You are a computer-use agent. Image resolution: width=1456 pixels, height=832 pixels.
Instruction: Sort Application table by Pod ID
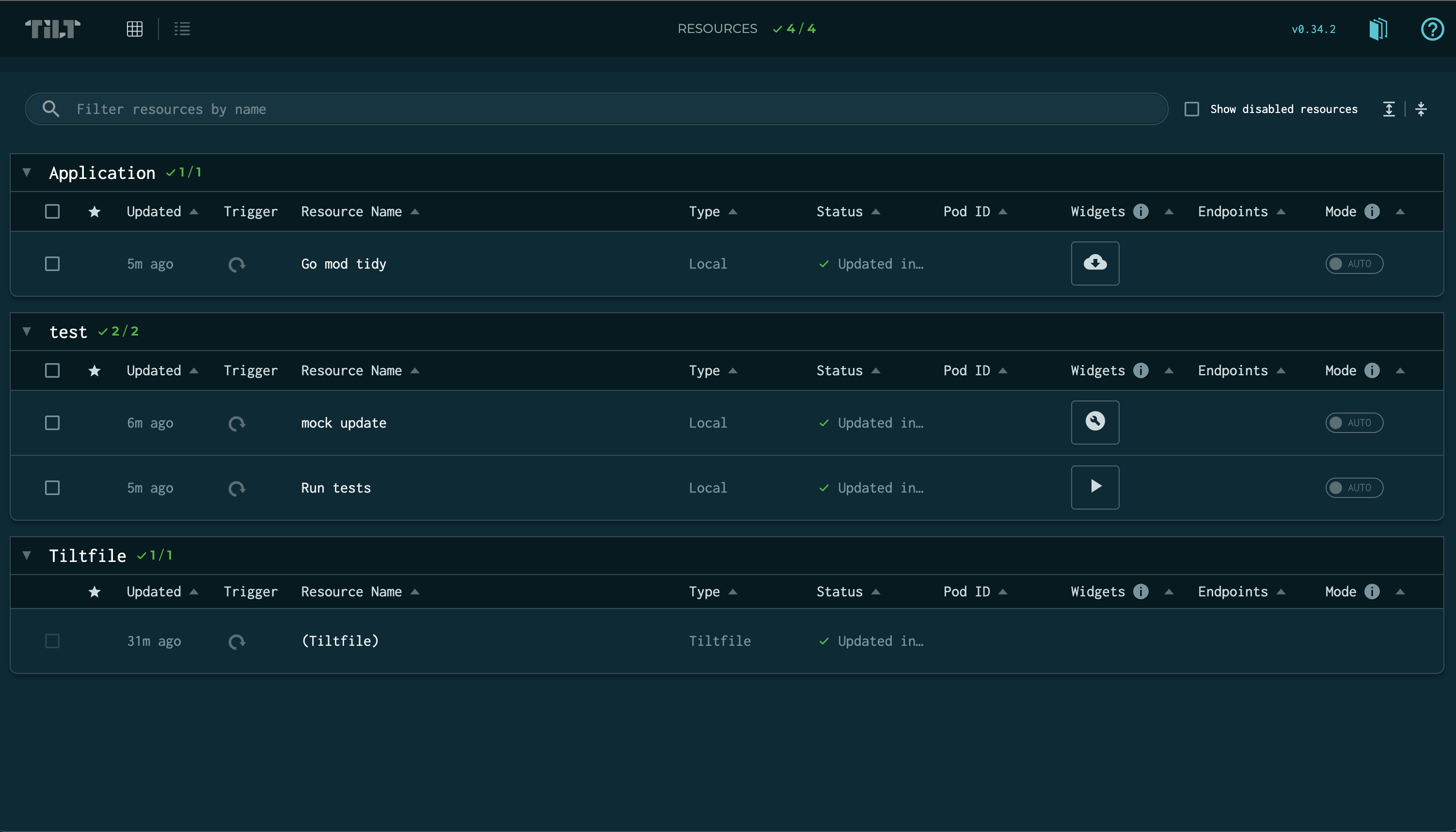975,211
